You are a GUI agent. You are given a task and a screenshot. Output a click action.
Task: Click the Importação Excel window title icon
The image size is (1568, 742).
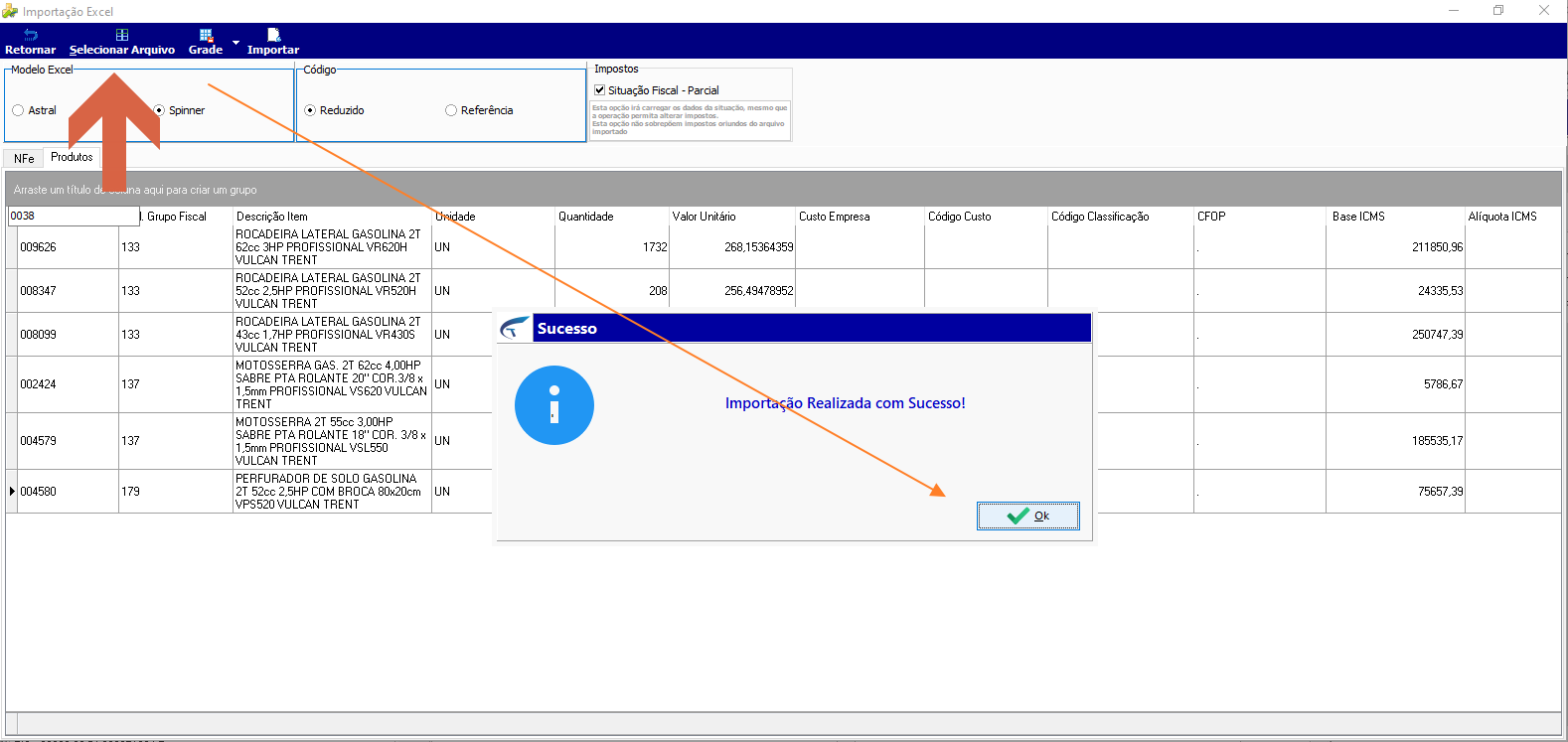pyautogui.click(x=10, y=11)
